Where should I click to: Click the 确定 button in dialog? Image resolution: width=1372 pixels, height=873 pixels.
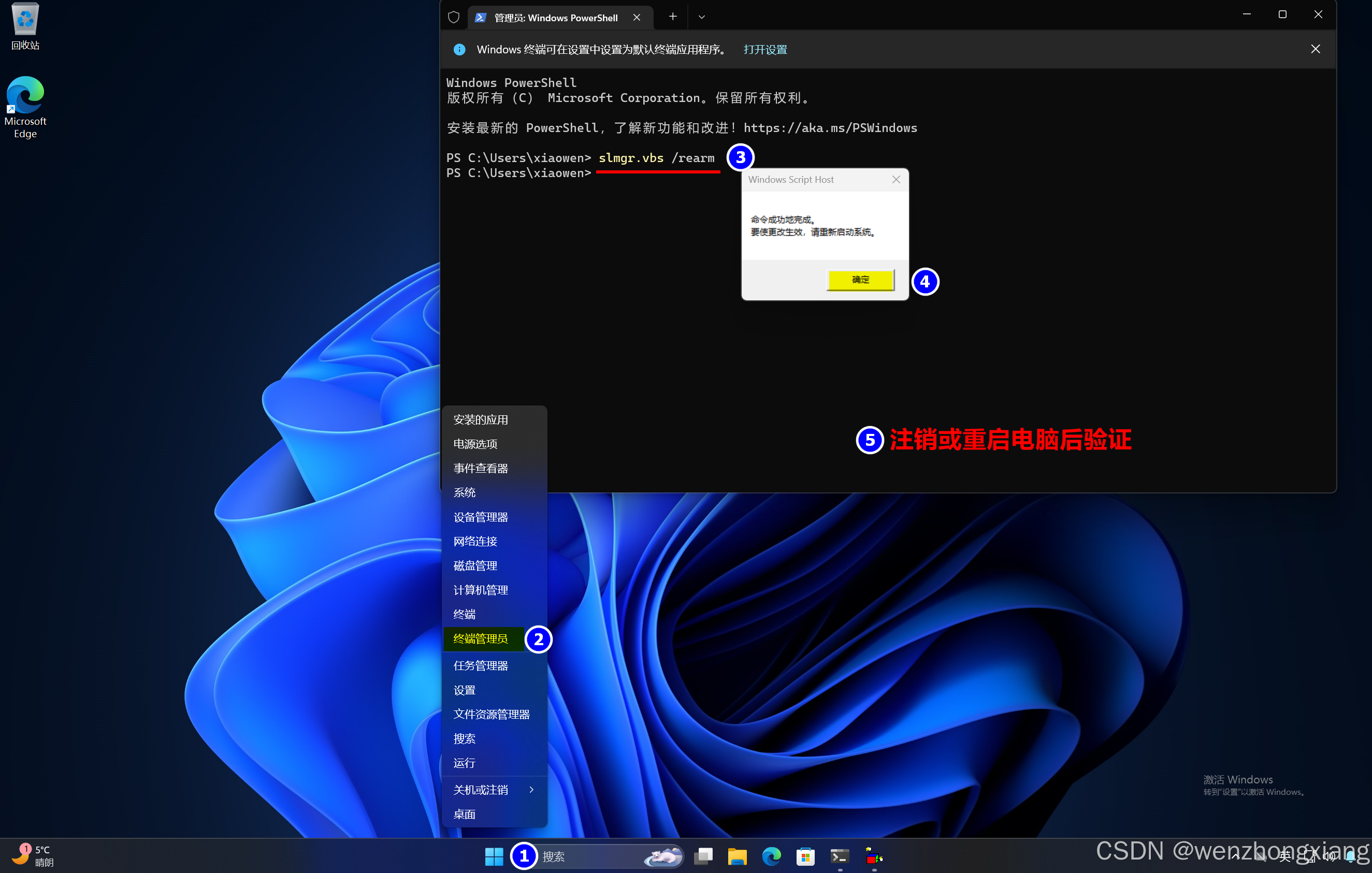(860, 280)
